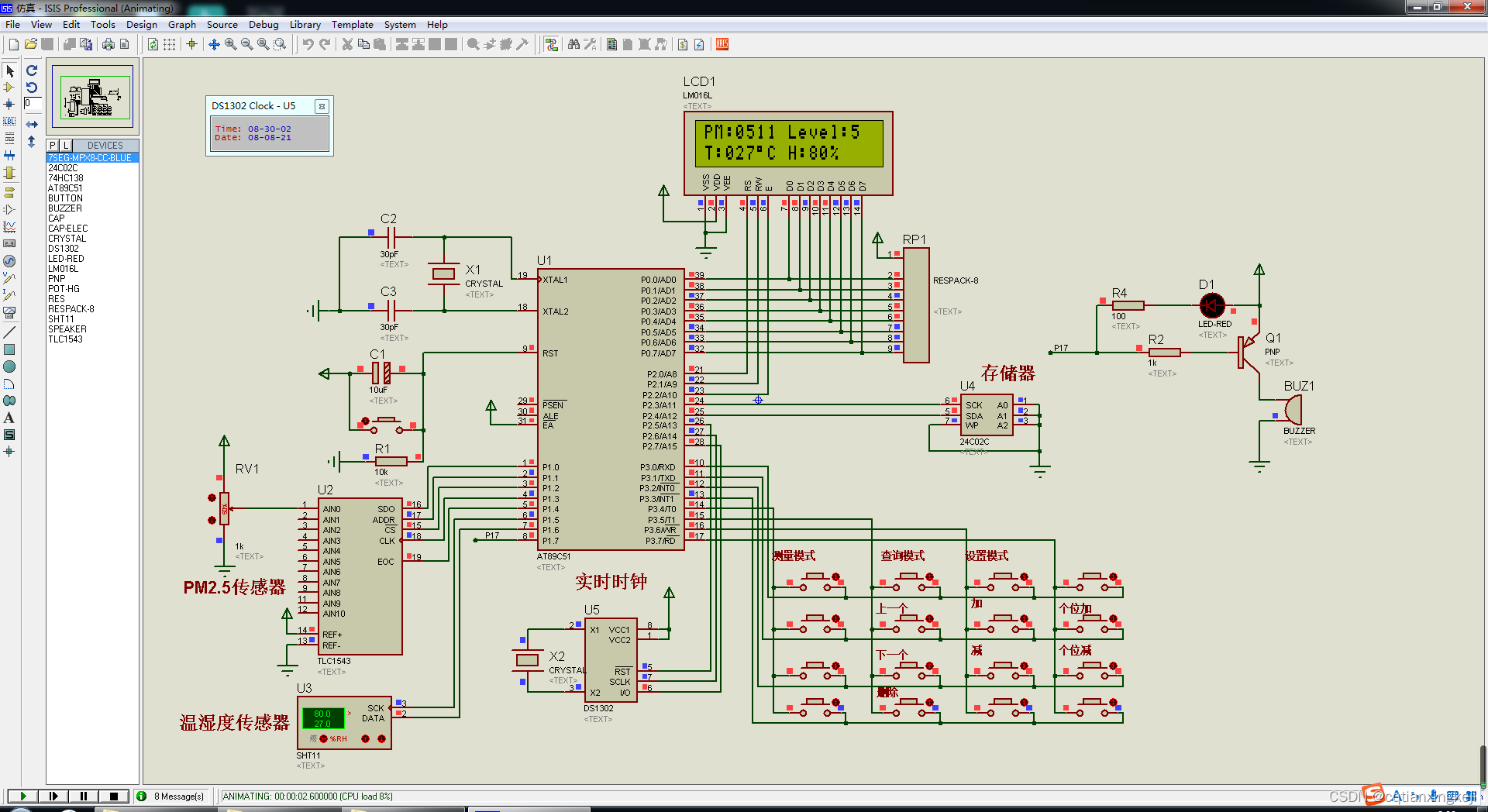Click the rotation angle input field
This screenshot has width=1488, height=812.
(33, 103)
